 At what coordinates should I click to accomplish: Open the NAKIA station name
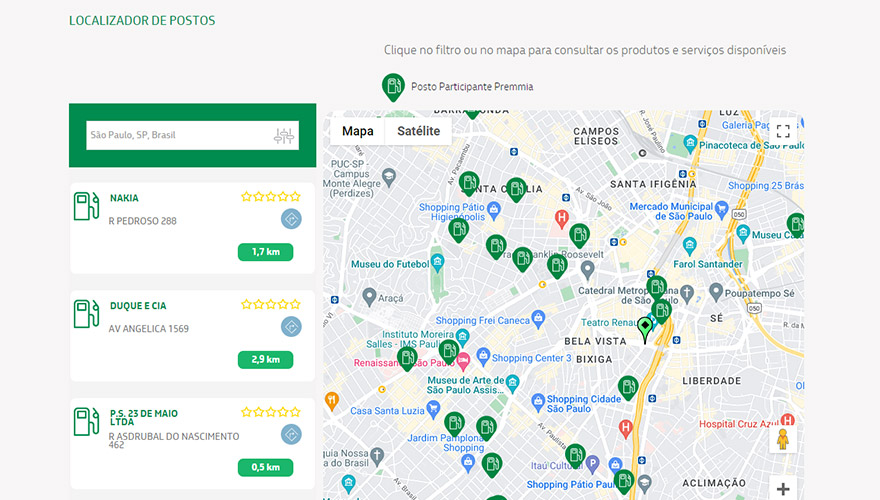[124, 198]
